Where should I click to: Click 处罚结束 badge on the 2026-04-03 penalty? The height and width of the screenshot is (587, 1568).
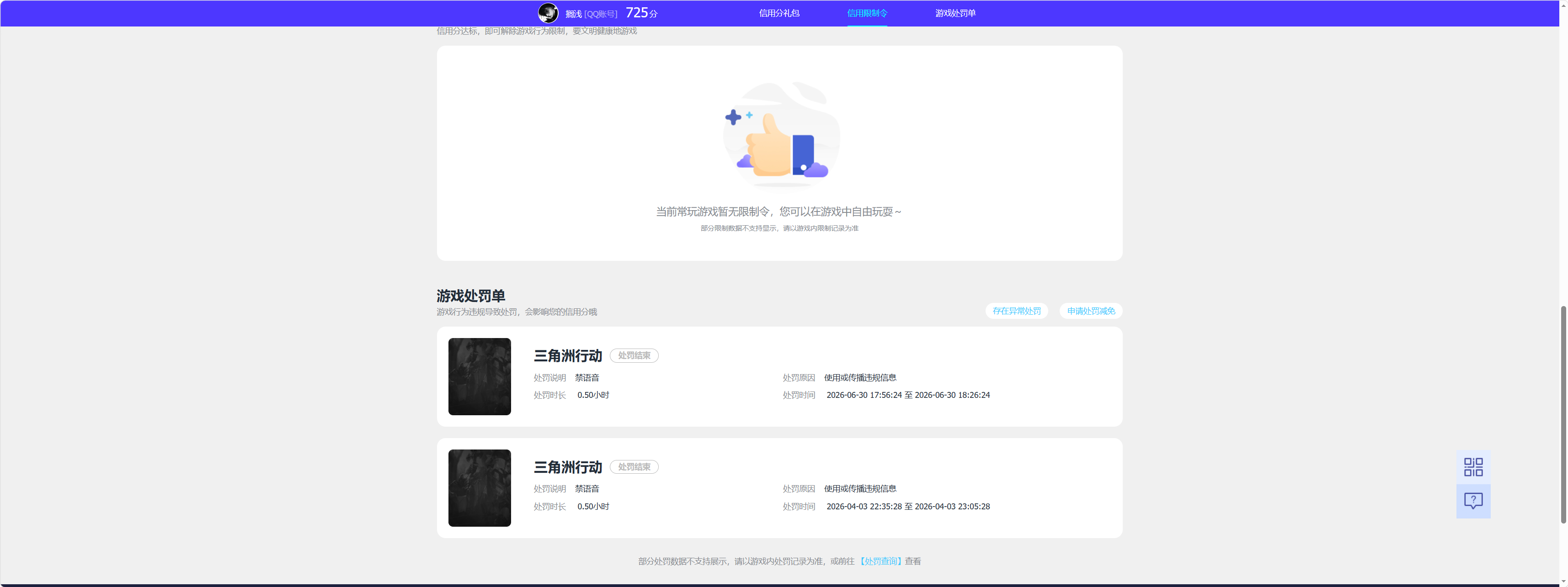click(x=634, y=466)
